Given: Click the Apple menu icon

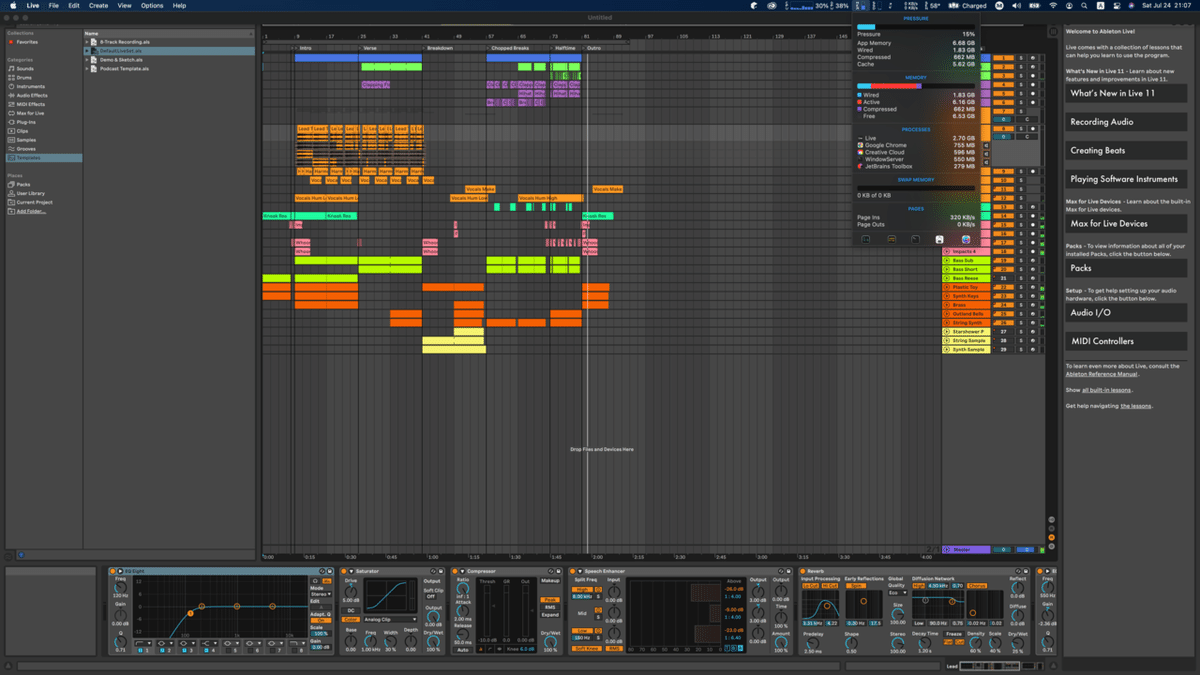Looking at the screenshot, I should click(12, 5).
